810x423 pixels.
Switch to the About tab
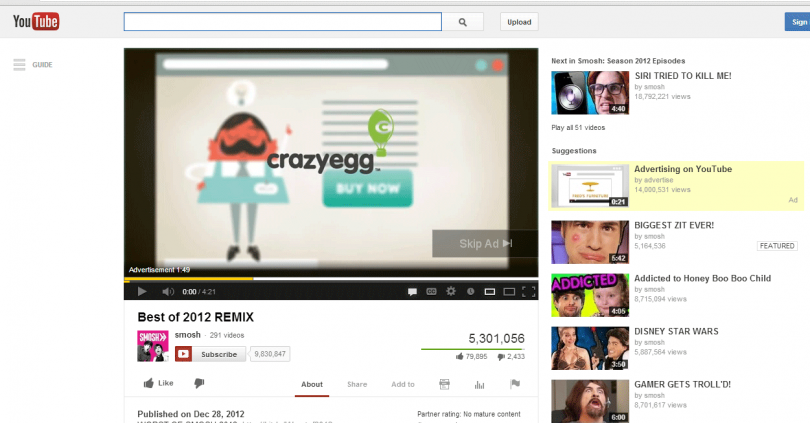click(311, 384)
